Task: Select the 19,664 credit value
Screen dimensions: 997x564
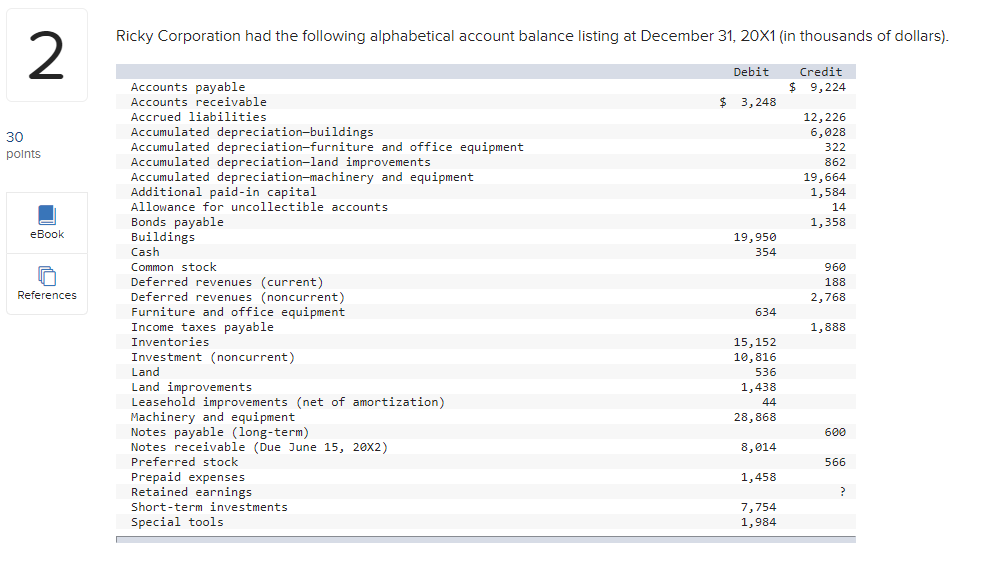Action: click(x=825, y=177)
